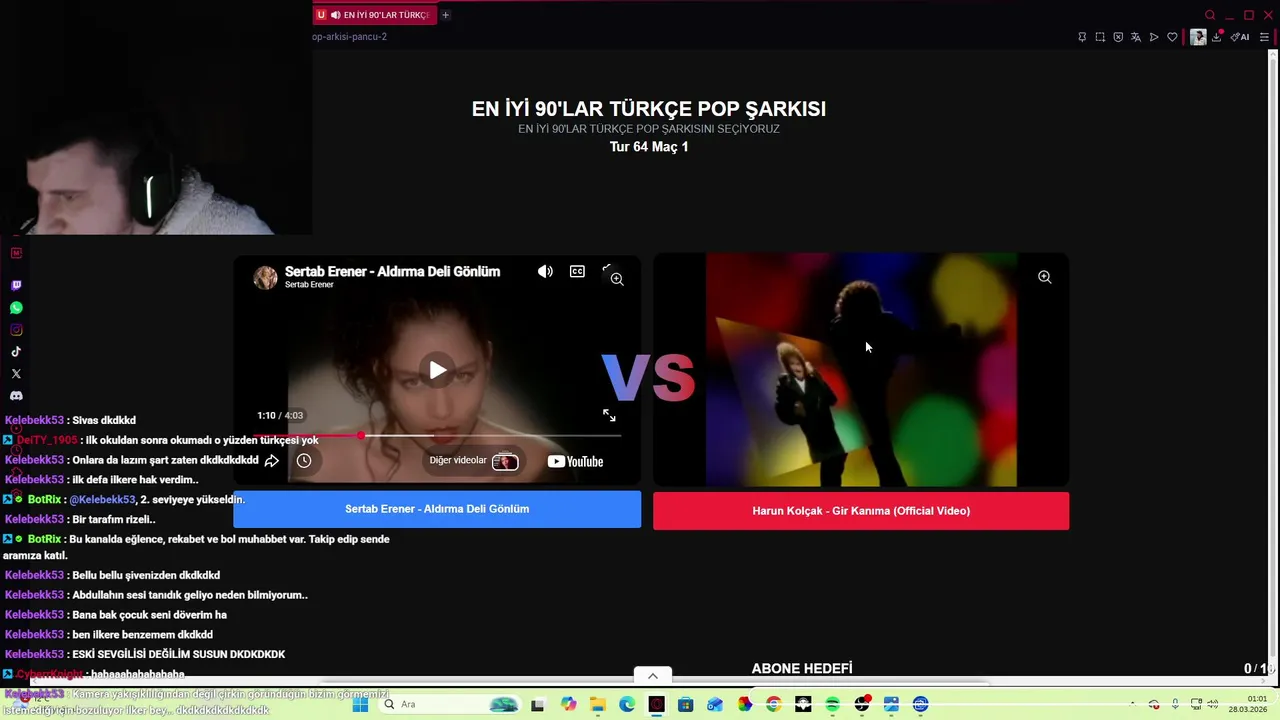Open a new tab with plus button
This screenshot has width=1280, height=720.
(x=446, y=15)
